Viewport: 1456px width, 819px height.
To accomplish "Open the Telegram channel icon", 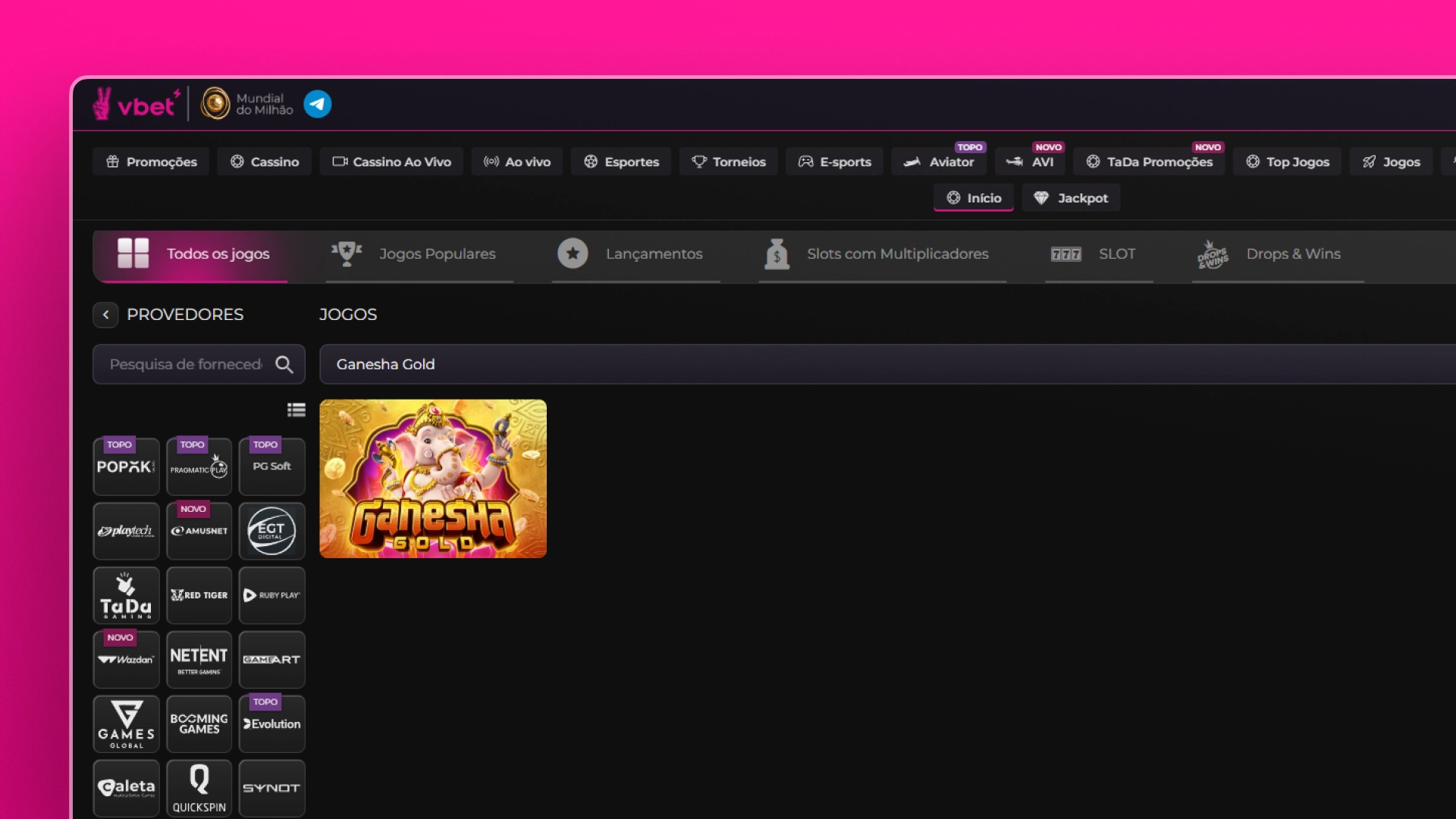I will point(317,104).
